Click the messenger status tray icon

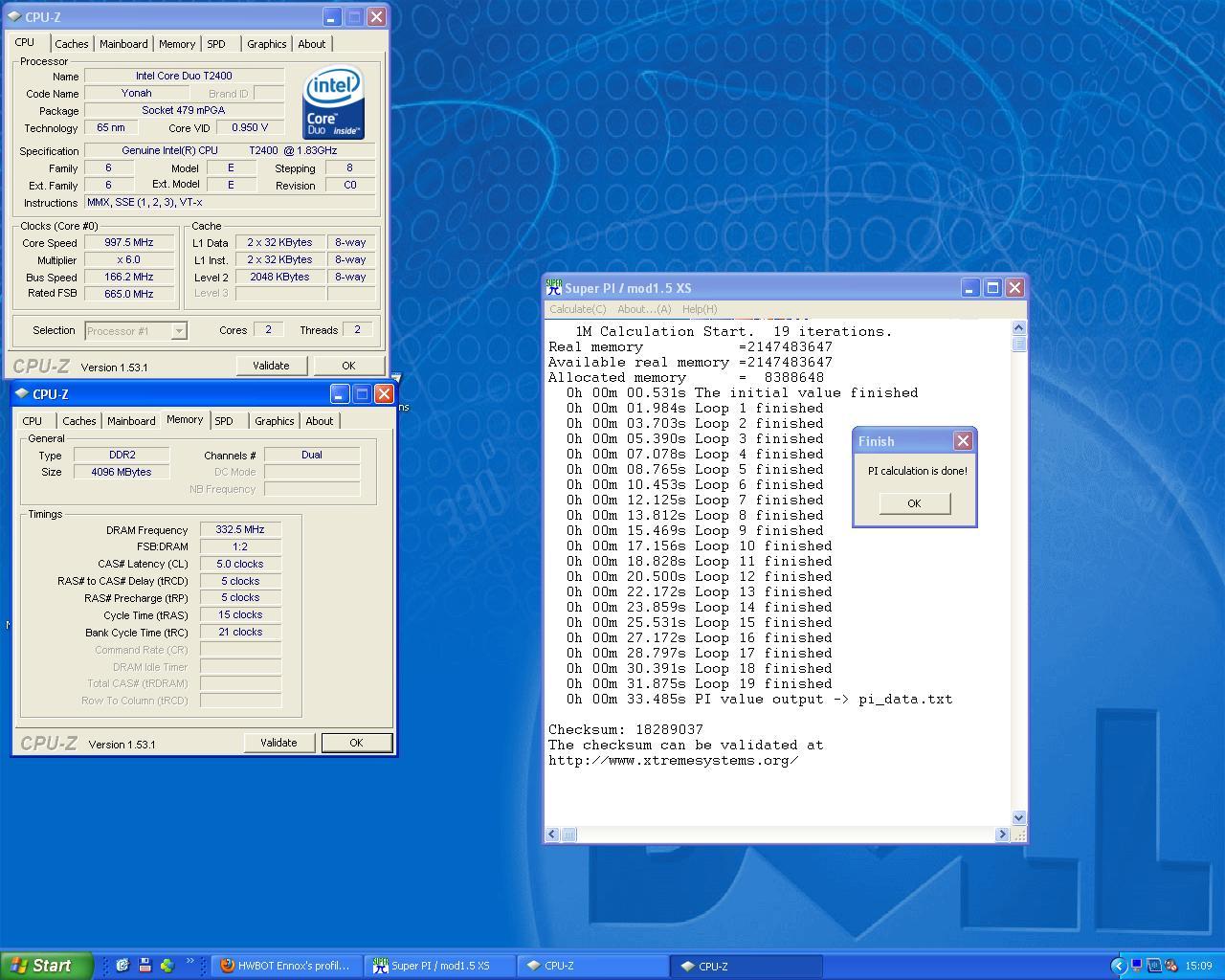(1171, 966)
